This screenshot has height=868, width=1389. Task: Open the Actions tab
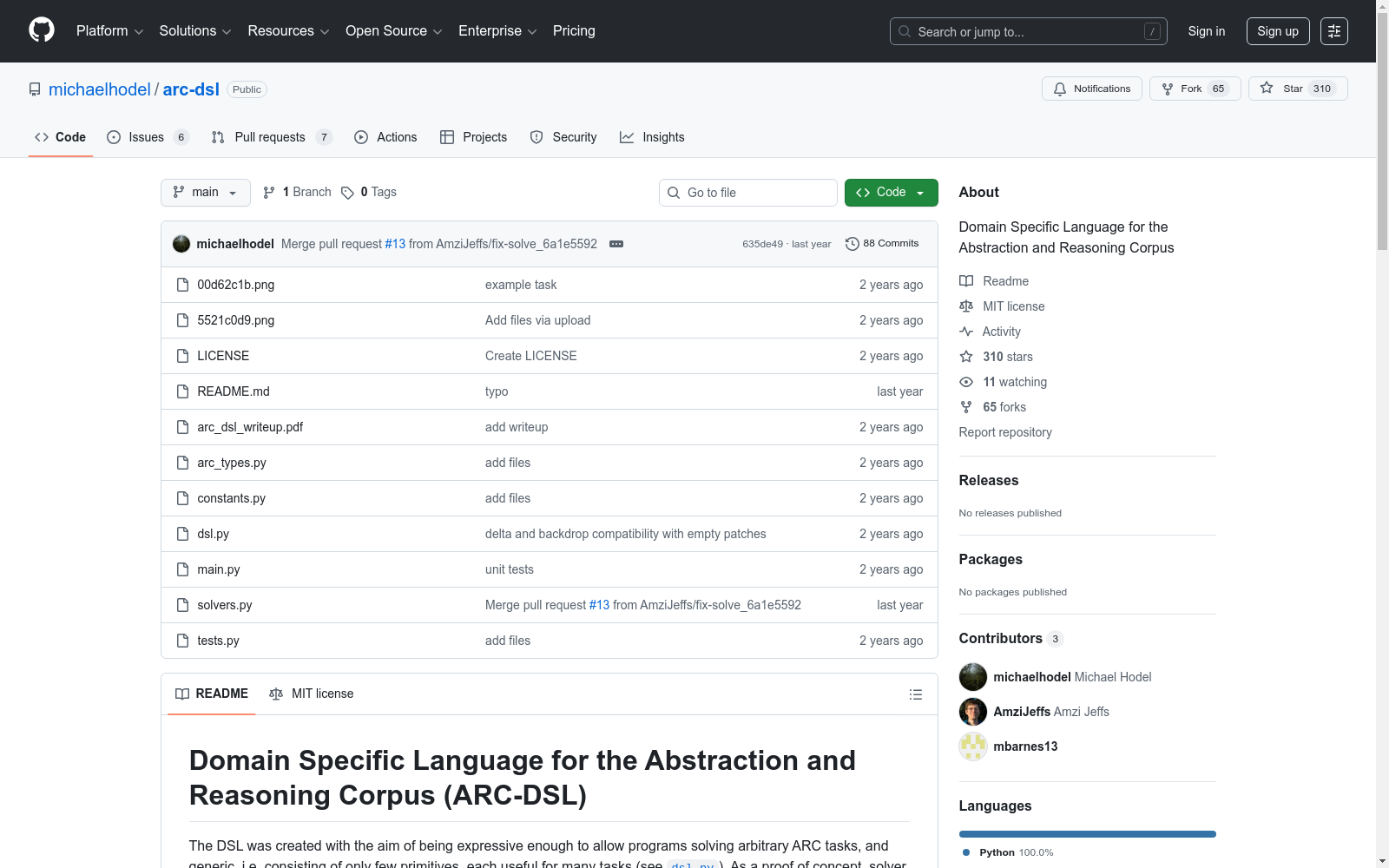point(386,137)
